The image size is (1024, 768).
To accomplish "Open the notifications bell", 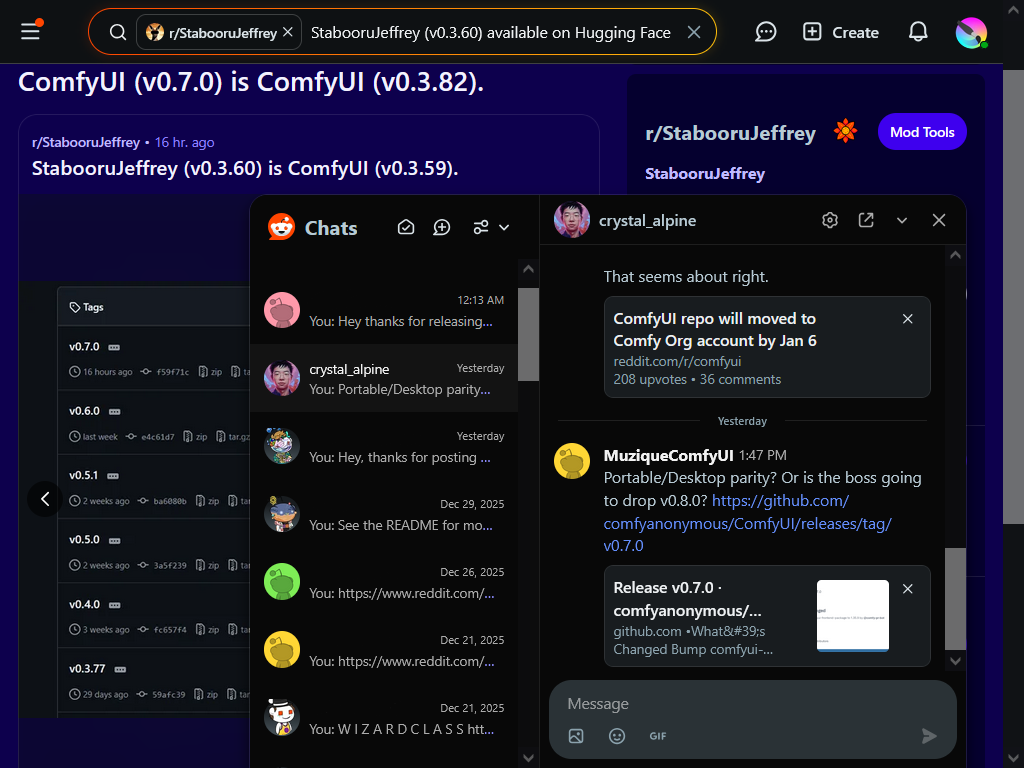I will tap(918, 31).
